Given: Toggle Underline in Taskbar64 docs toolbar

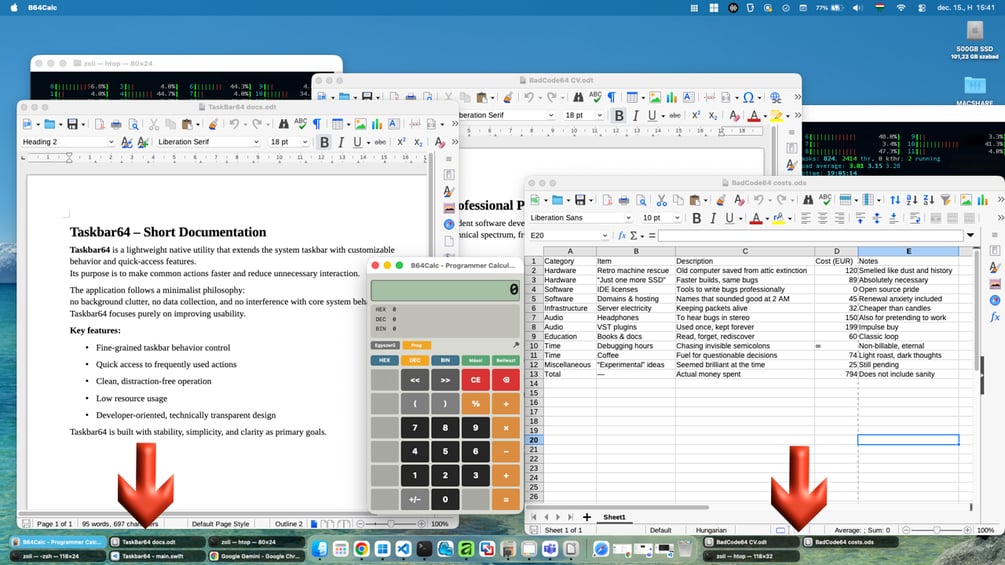Looking at the screenshot, I should [x=357, y=142].
